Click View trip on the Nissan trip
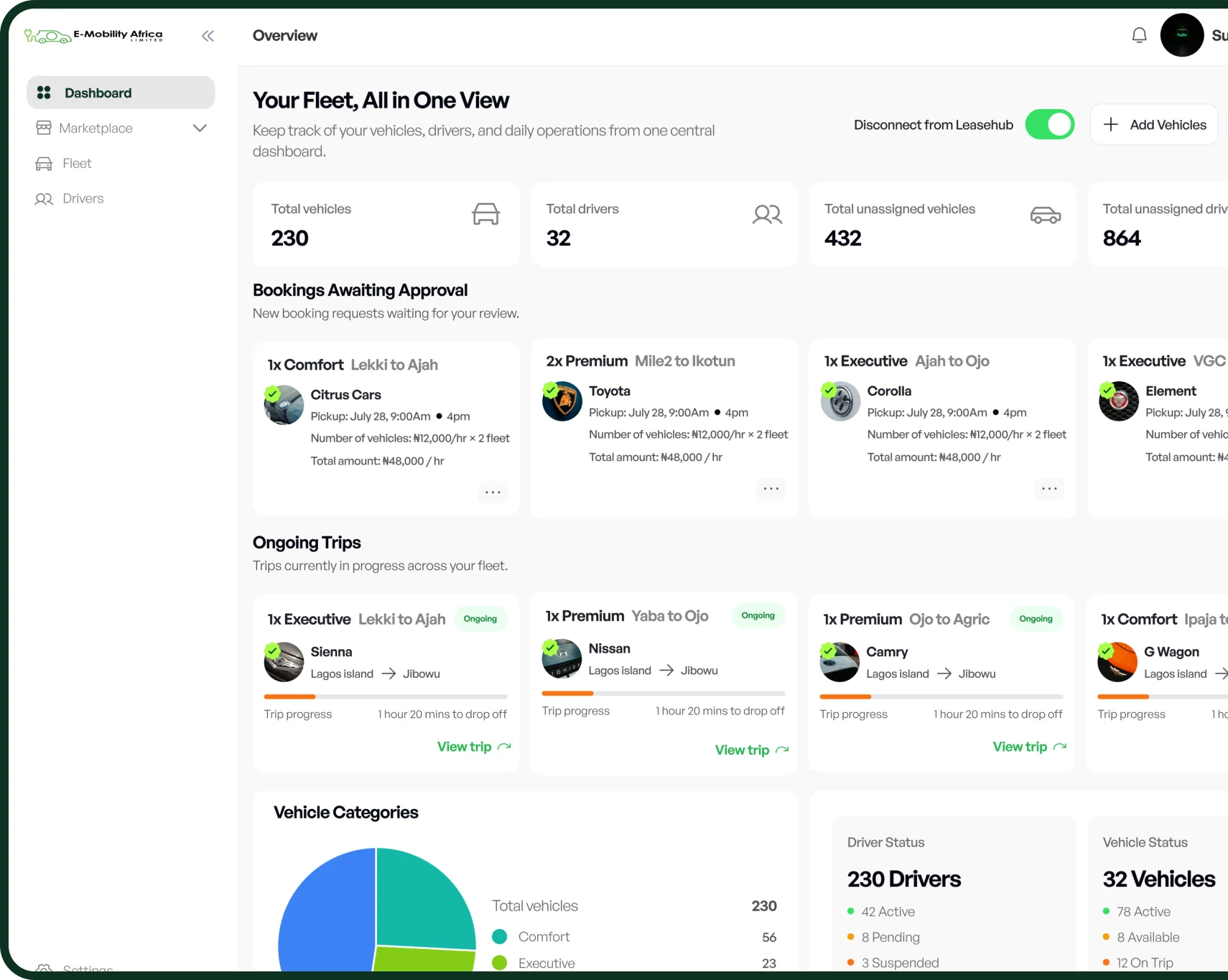 (x=752, y=750)
